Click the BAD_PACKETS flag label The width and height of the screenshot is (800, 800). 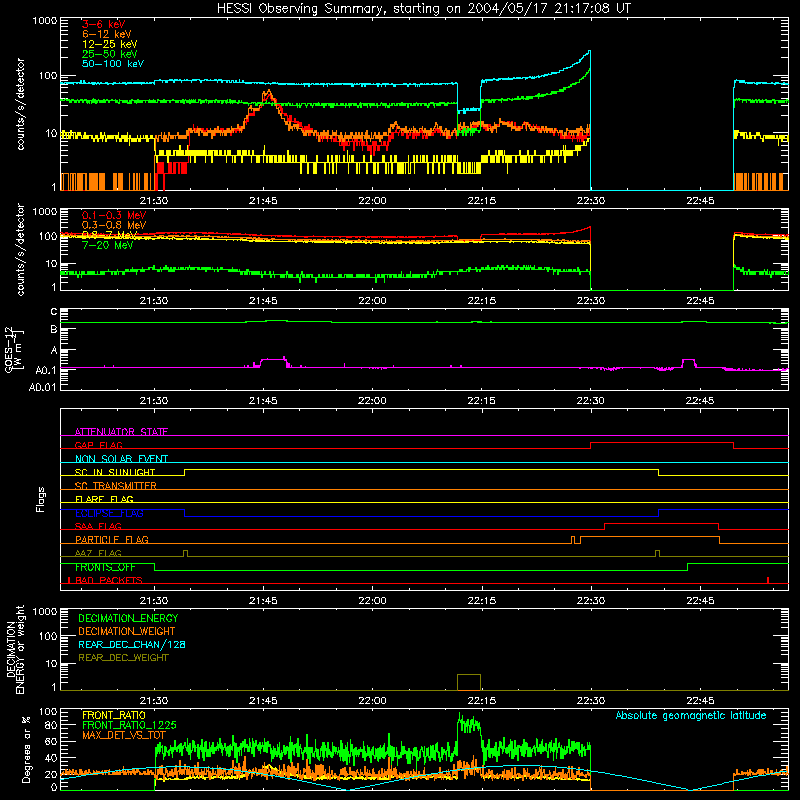tap(109, 580)
